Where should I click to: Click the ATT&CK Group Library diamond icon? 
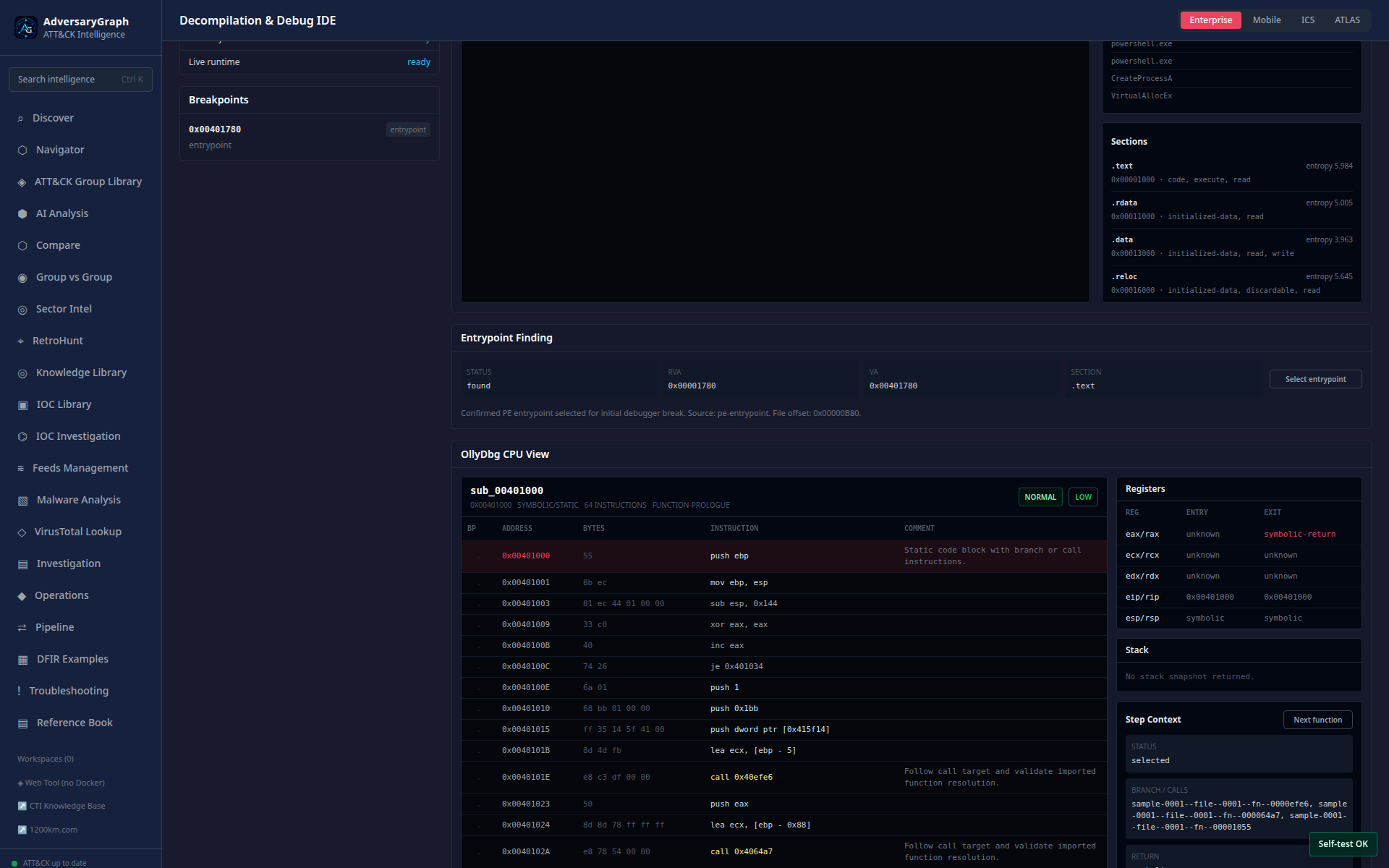[x=22, y=182]
